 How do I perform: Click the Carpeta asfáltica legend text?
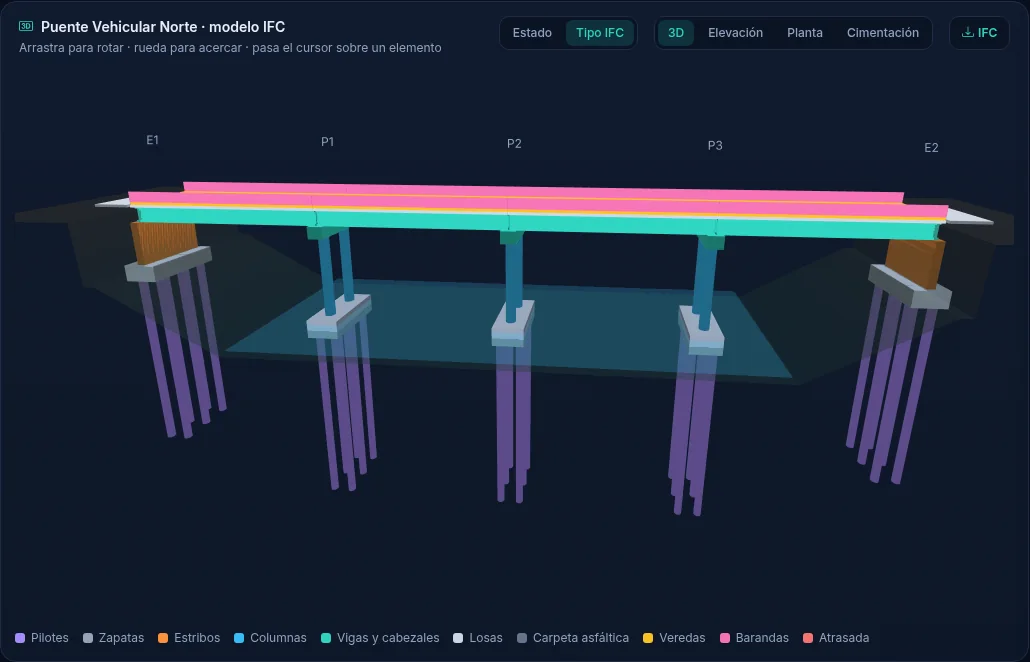pos(581,638)
